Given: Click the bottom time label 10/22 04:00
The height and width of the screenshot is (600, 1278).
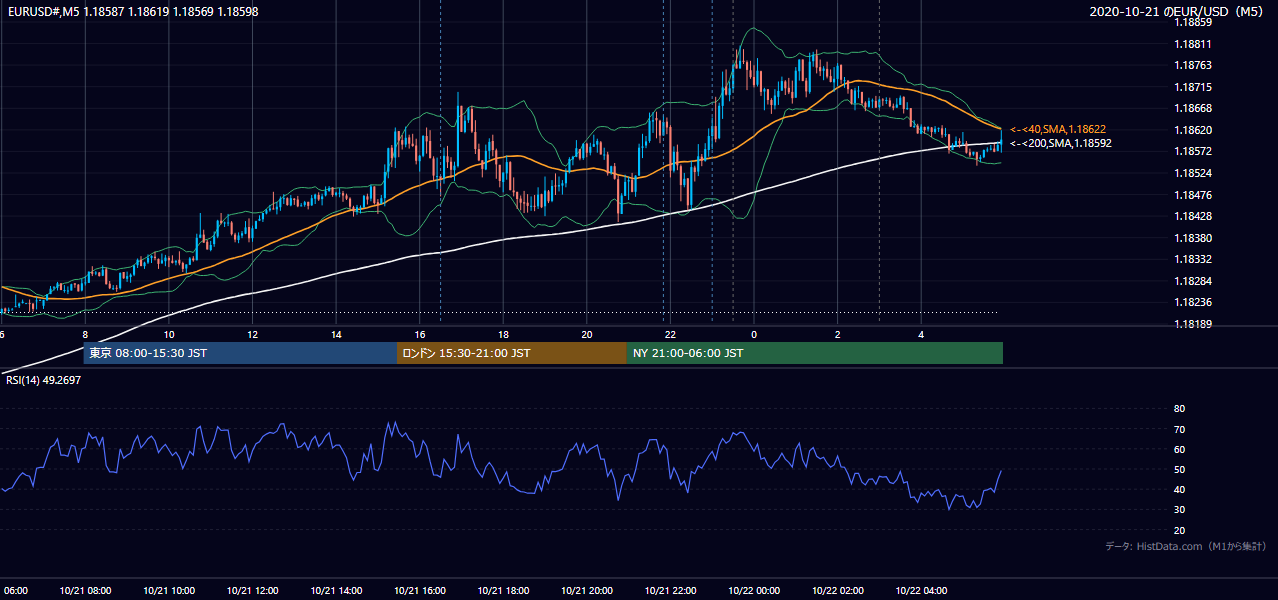Looking at the screenshot, I should pos(921,591).
